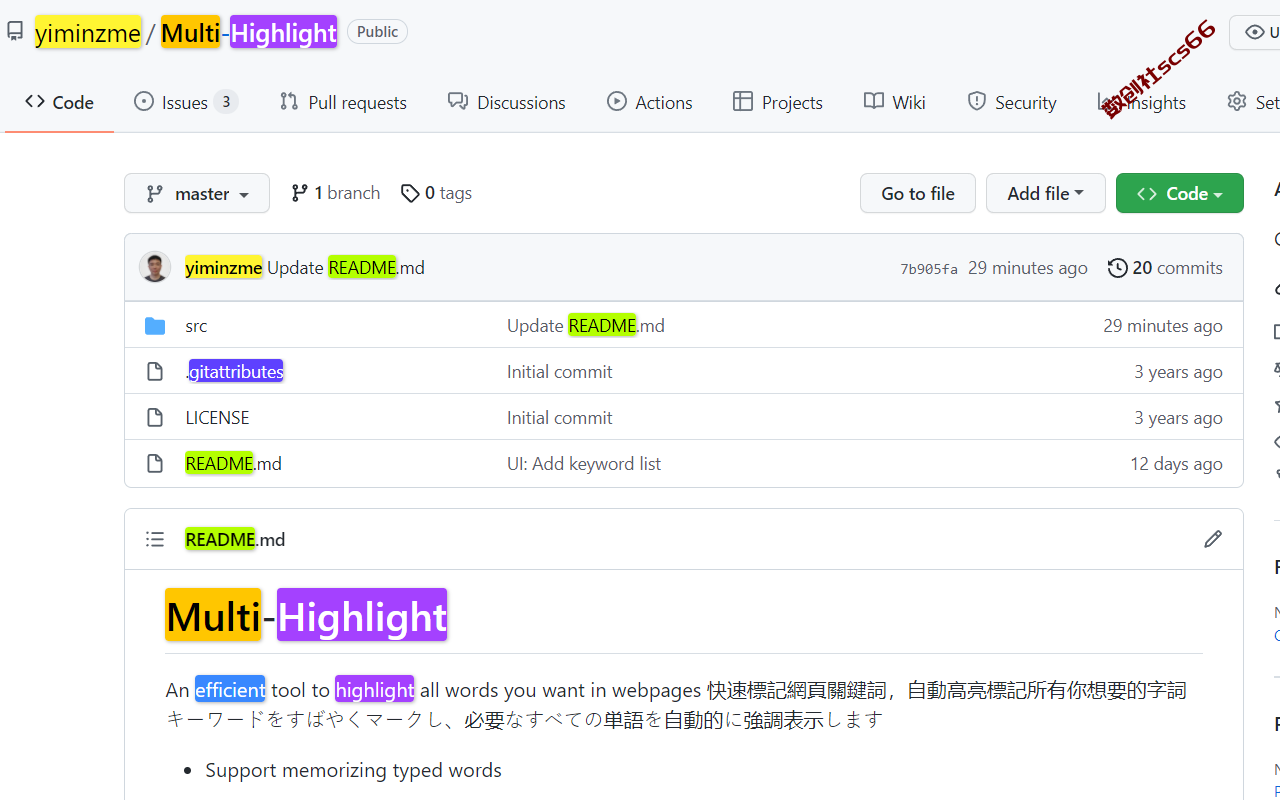Expand the green Code dropdown button
1280x800 pixels.
(1180, 193)
